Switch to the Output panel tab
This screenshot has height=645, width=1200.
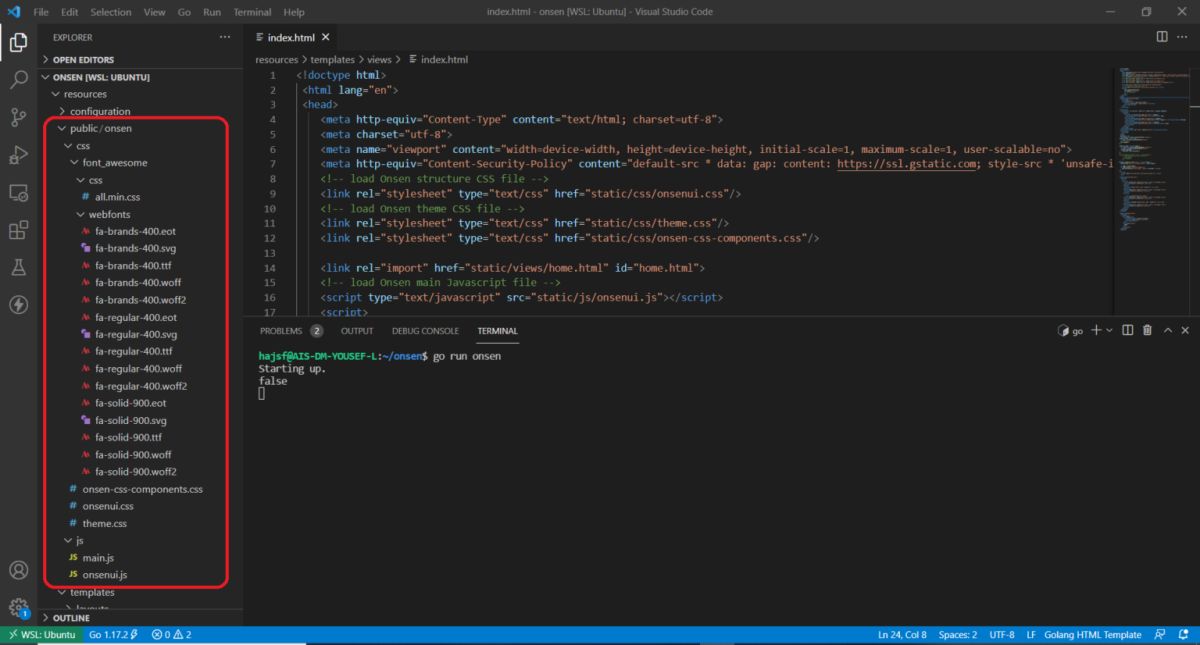click(x=357, y=331)
